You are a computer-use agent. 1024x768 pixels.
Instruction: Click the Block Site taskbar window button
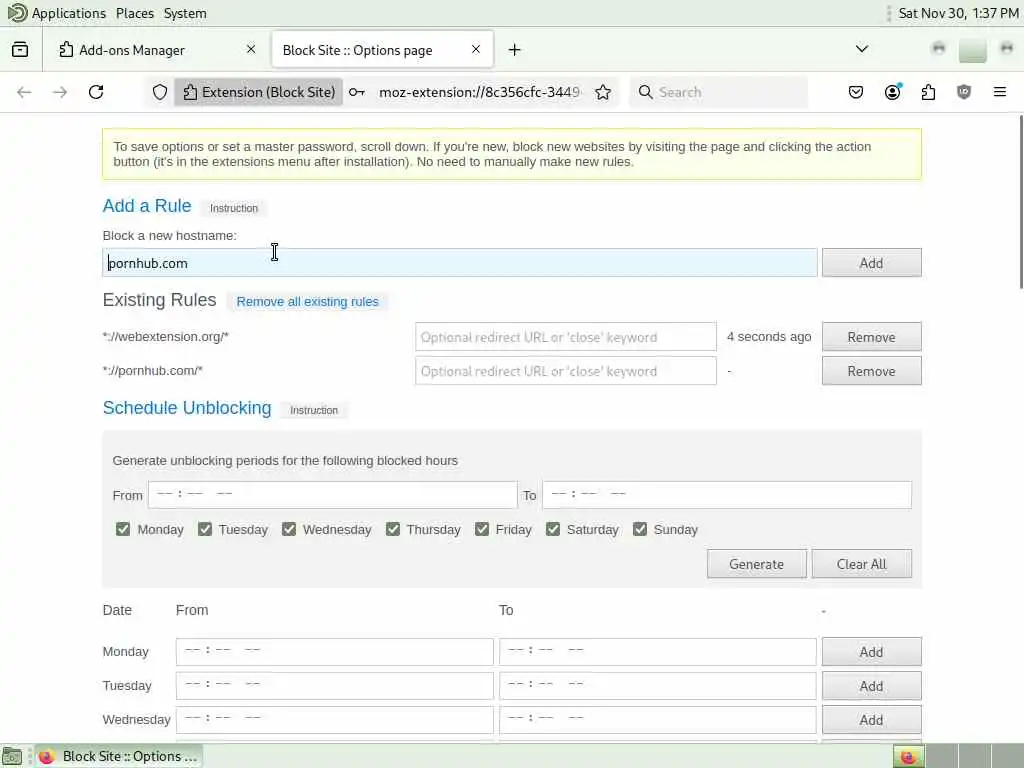(118, 756)
